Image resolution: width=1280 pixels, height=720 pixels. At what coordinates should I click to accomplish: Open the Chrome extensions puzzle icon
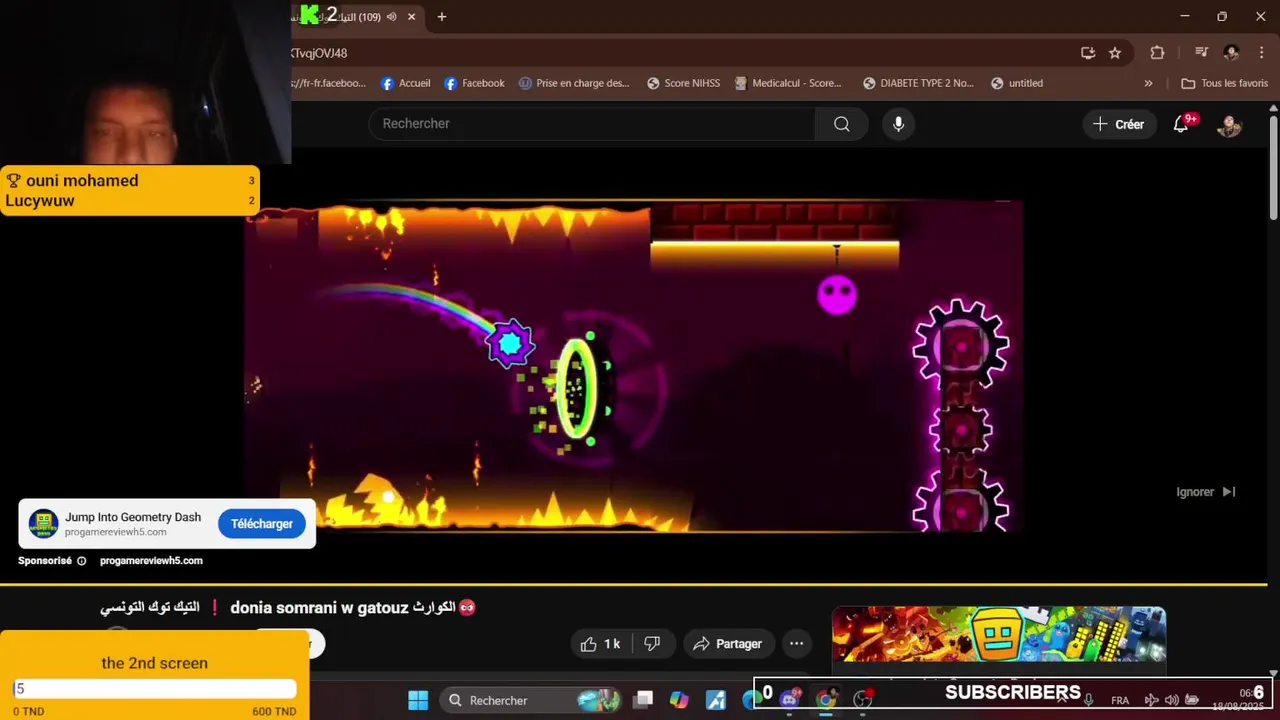1158,53
